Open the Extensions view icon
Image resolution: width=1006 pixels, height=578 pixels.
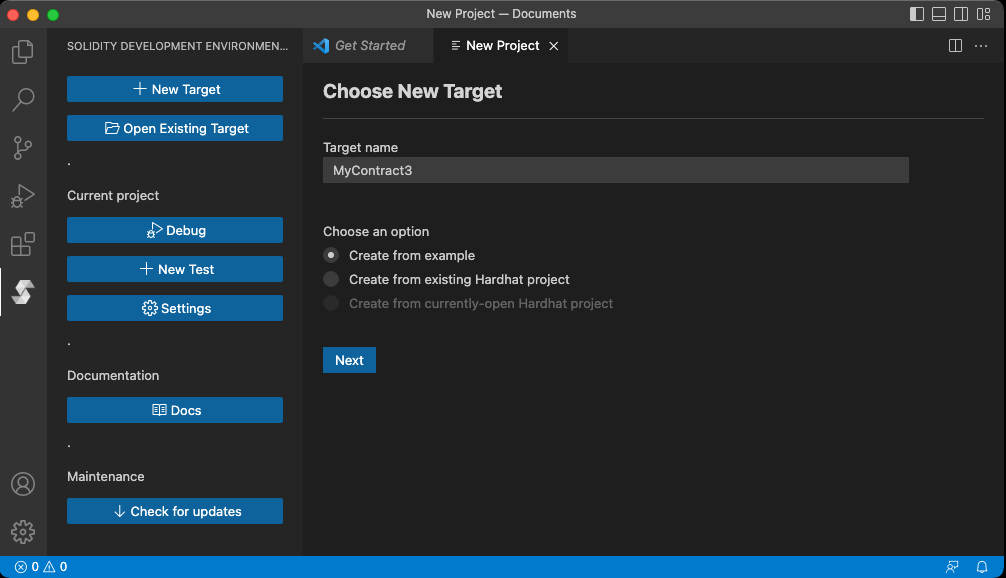click(x=23, y=244)
